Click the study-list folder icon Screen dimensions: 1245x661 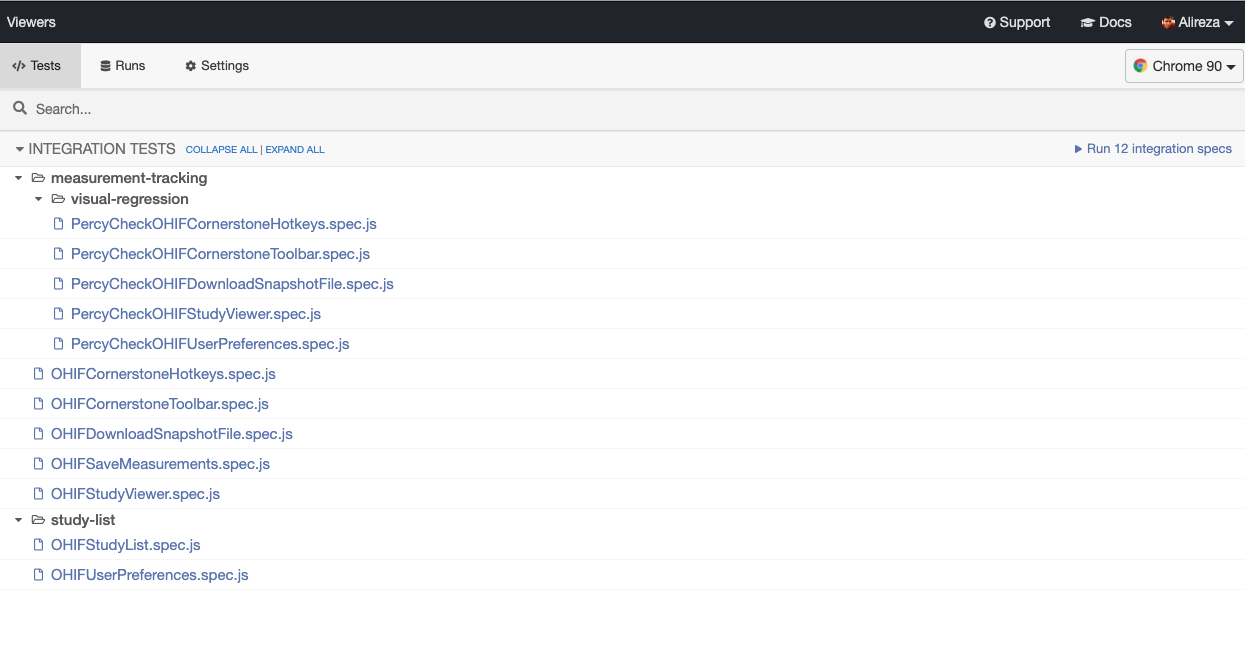pyautogui.click(x=38, y=520)
